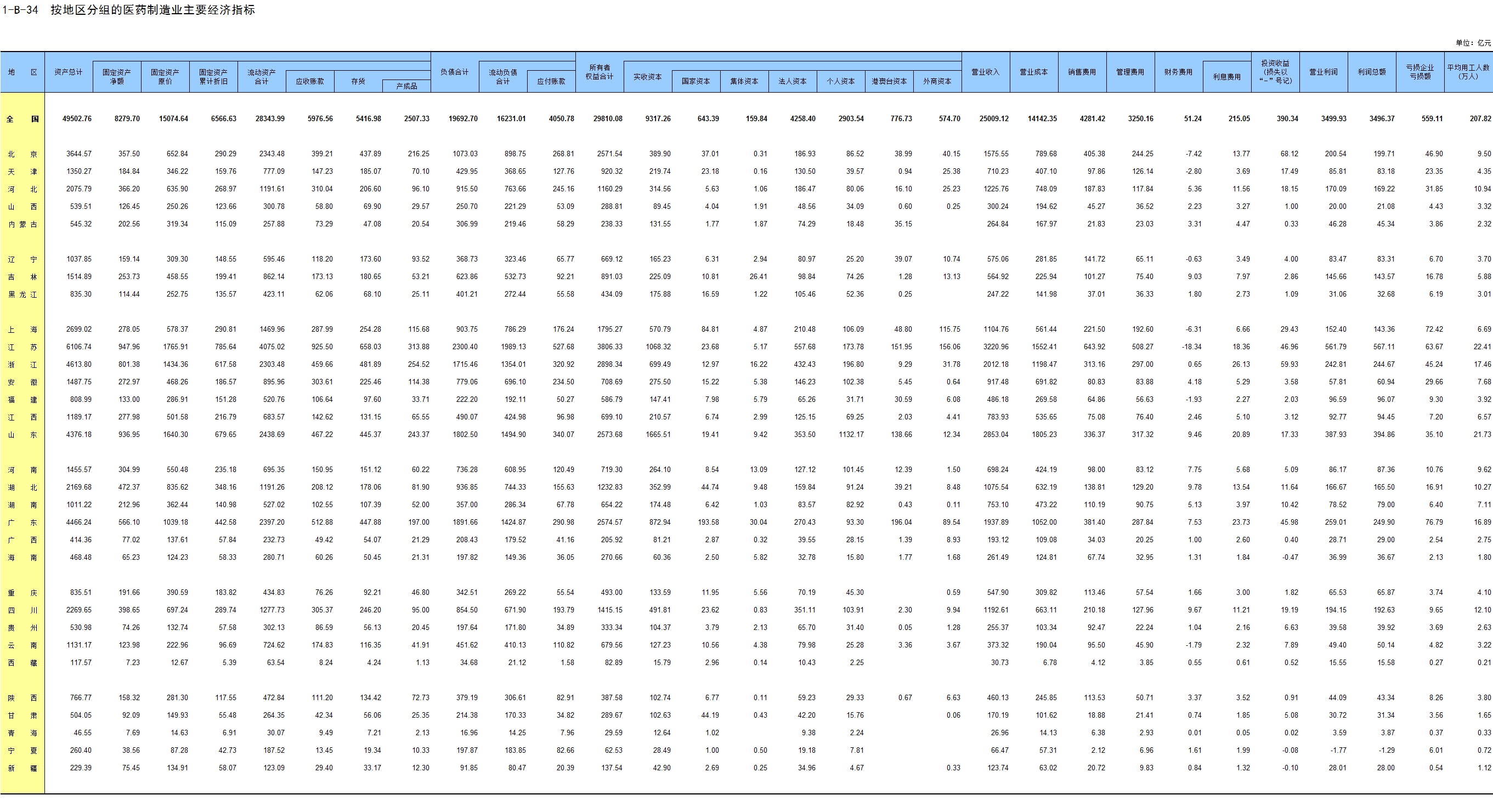This screenshot has height=812, width=1493.
Task: Select the 亏损企业亏损额 header
Action: click(1420, 72)
